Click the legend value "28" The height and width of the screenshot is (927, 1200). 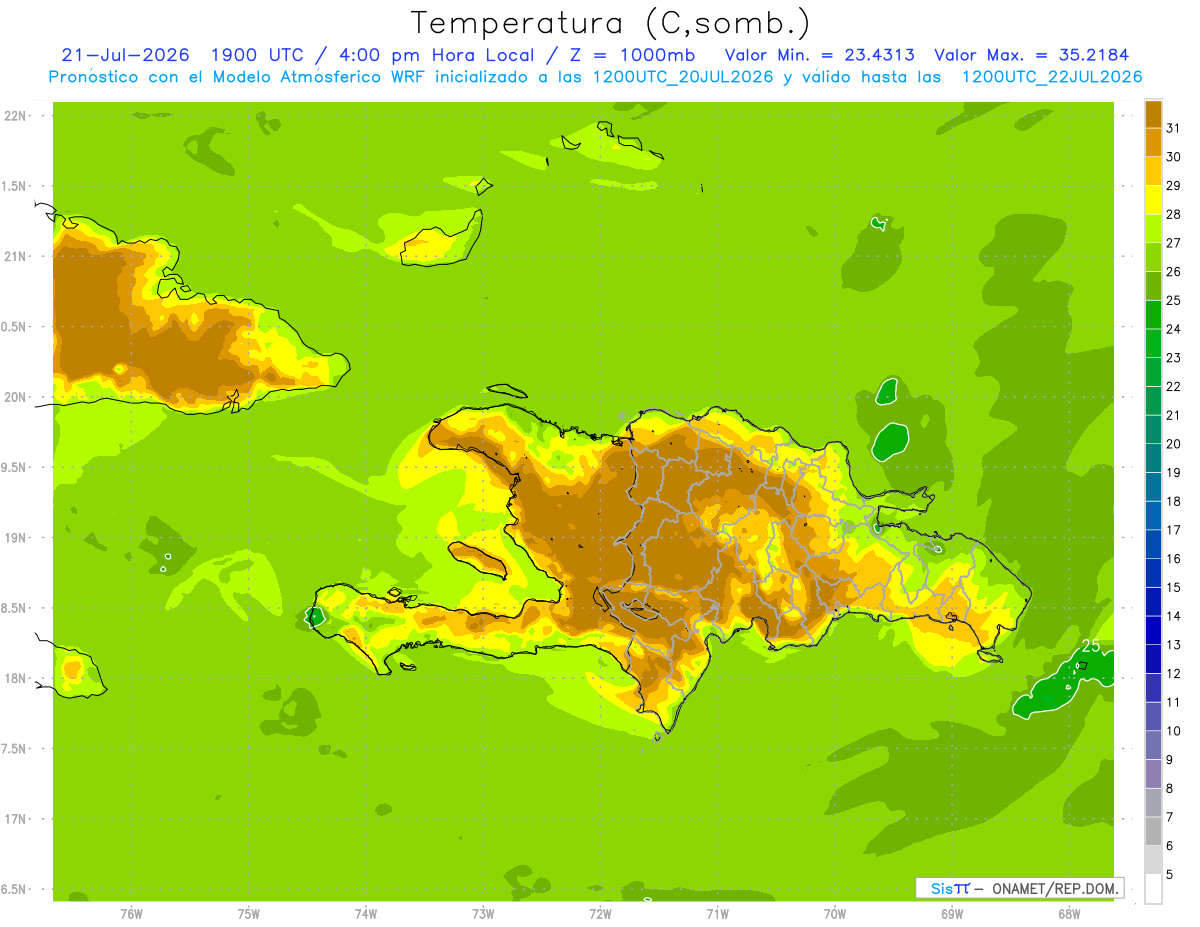coord(1173,214)
